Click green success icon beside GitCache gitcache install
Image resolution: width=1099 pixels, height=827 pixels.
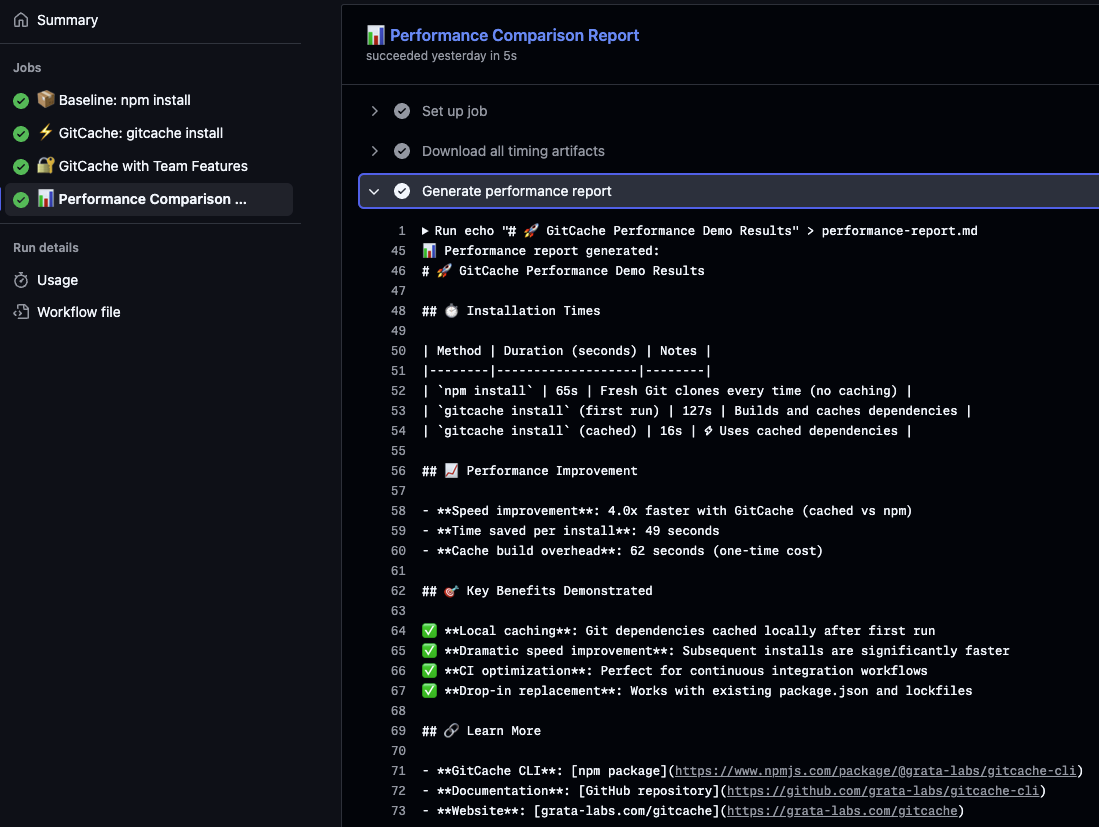(21, 134)
